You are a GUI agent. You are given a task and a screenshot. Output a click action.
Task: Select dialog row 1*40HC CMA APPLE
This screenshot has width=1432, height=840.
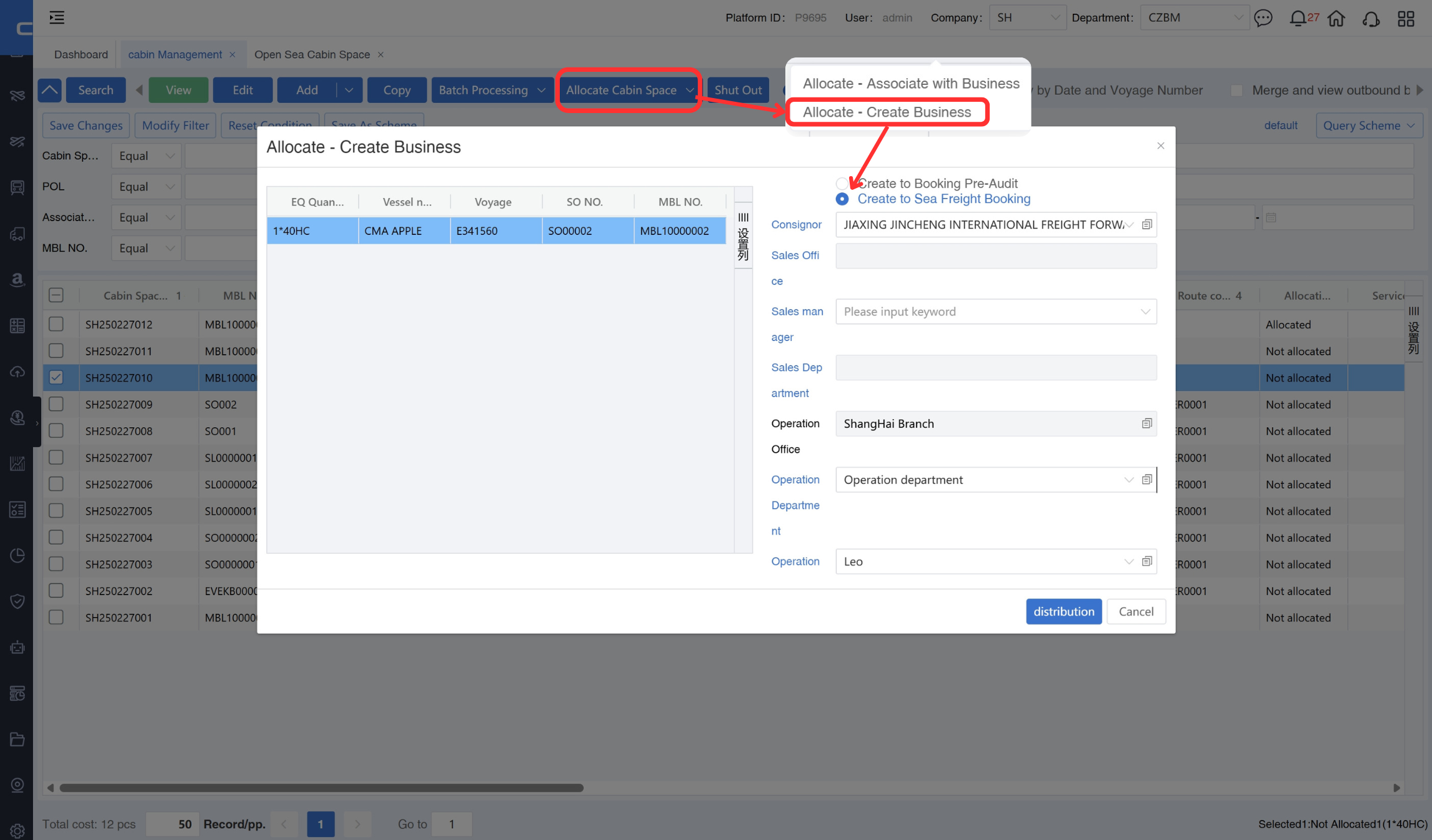click(497, 230)
